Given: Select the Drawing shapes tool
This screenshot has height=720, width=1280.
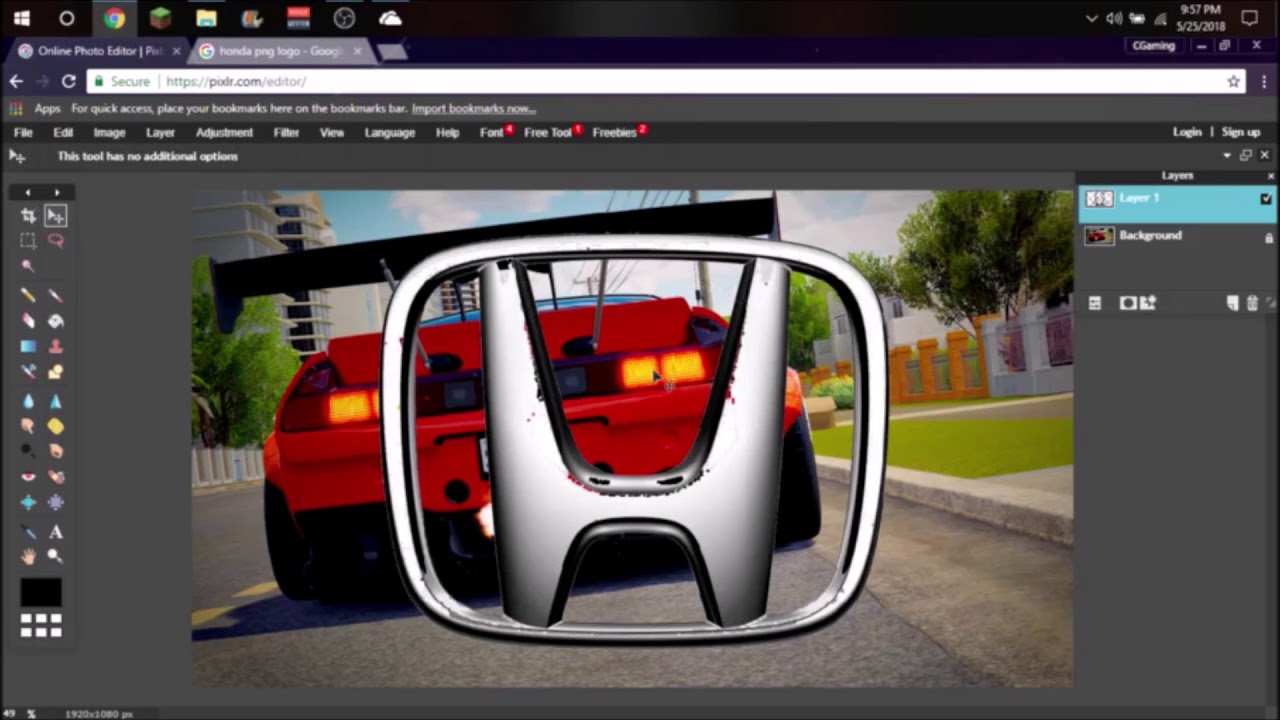Looking at the screenshot, I should pyautogui.click(x=55, y=372).
